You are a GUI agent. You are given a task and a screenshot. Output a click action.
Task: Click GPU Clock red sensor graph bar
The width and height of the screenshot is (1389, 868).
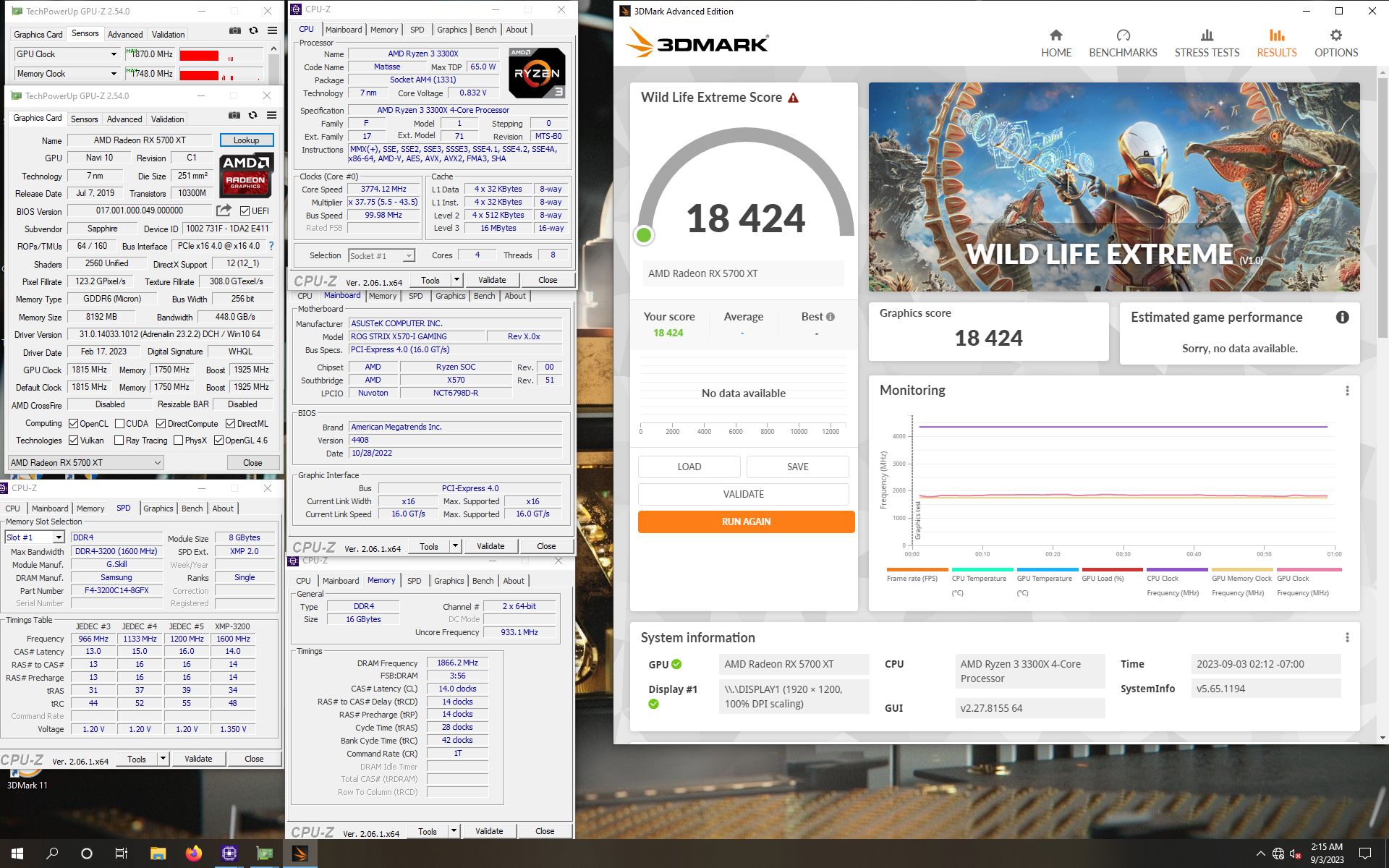click(x=199, y=55)
